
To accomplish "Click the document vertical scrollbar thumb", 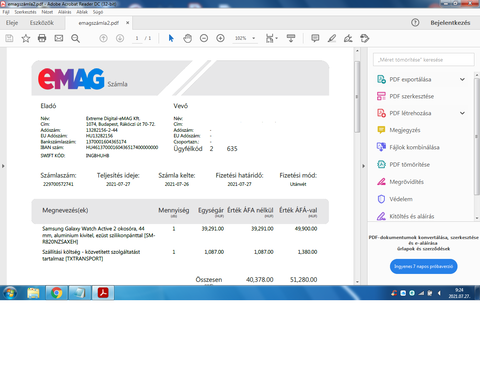I will coord(357,97).
